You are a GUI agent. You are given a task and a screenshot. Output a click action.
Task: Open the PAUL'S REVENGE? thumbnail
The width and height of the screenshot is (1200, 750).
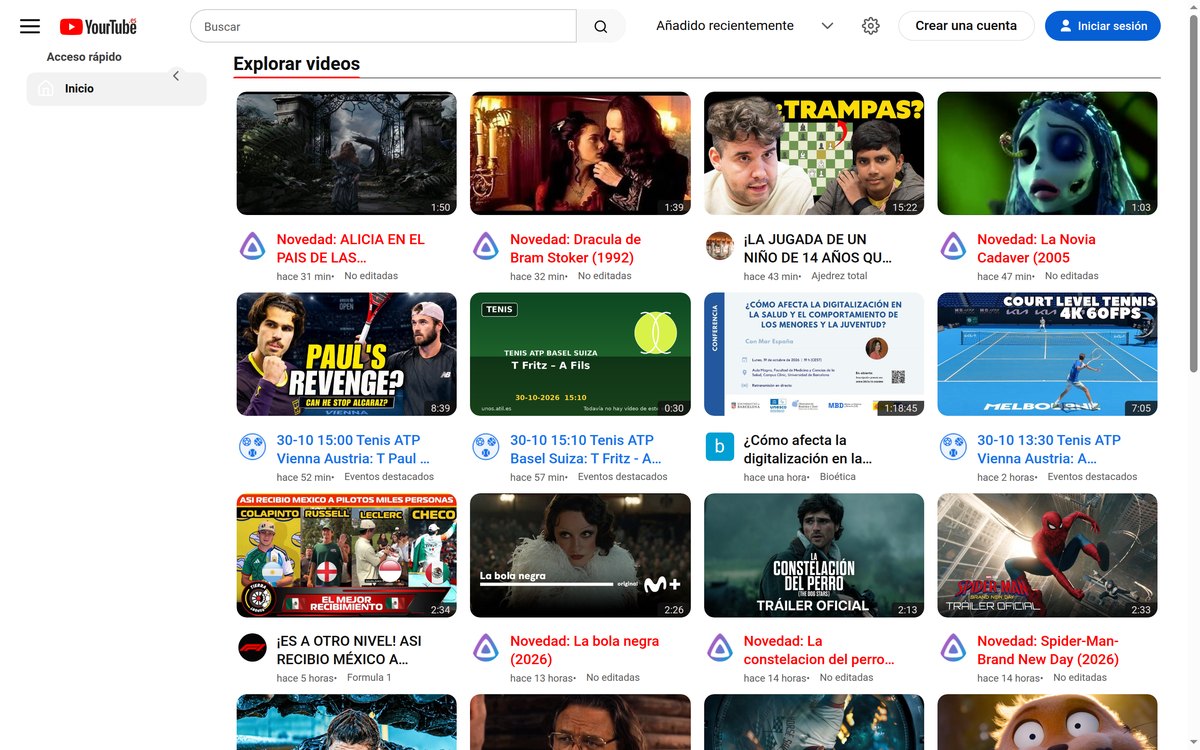[346, 354]
